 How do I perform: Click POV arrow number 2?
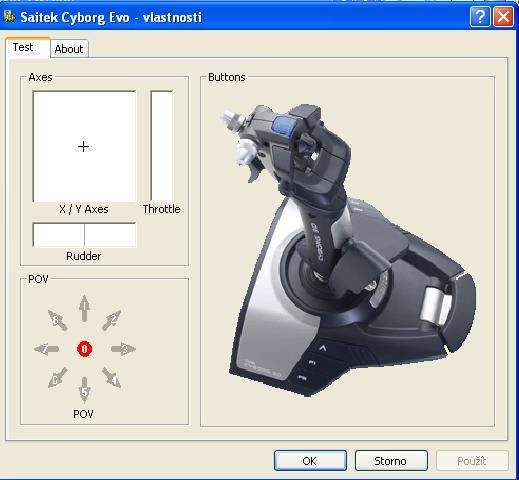coord(112,320)
